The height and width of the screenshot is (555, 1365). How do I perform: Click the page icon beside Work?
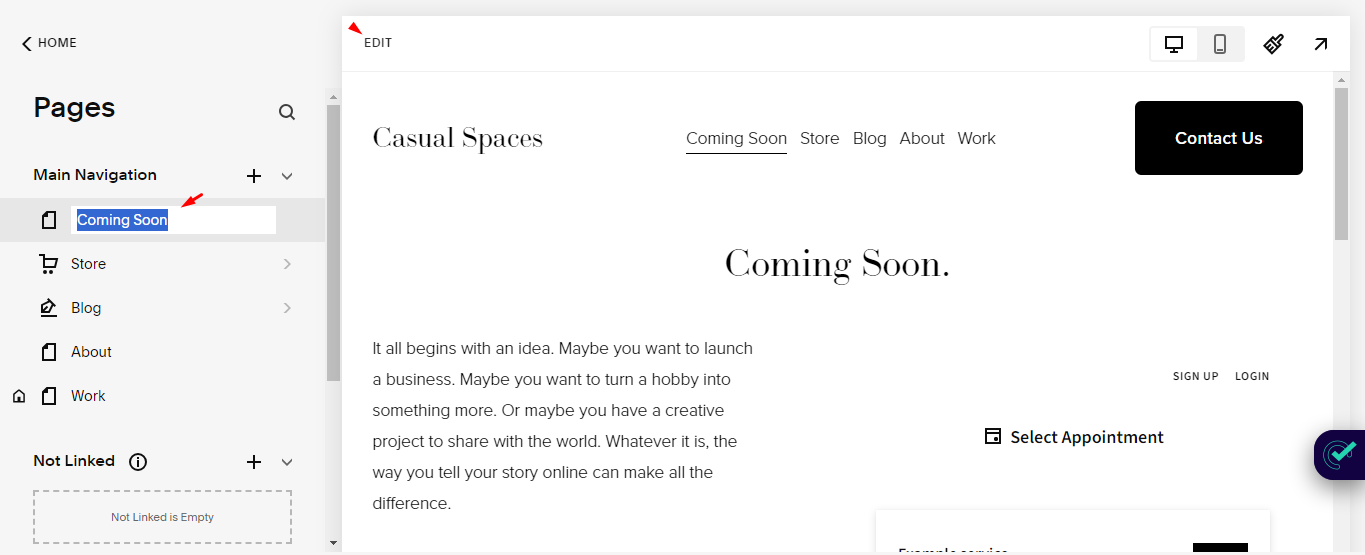[49, 396]
